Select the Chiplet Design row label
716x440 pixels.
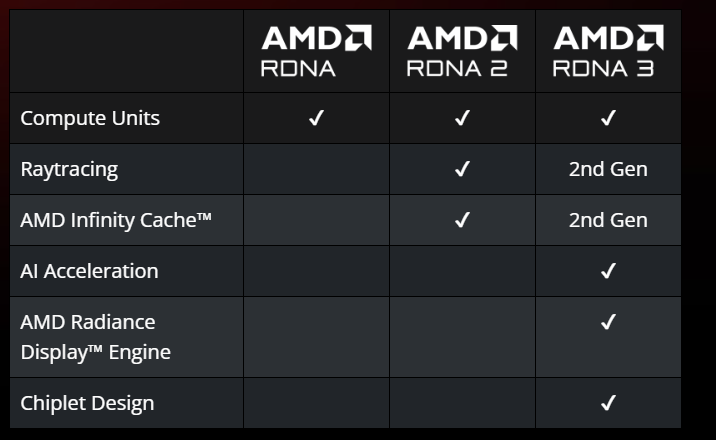pyautogui.click(x=87, y=403)
